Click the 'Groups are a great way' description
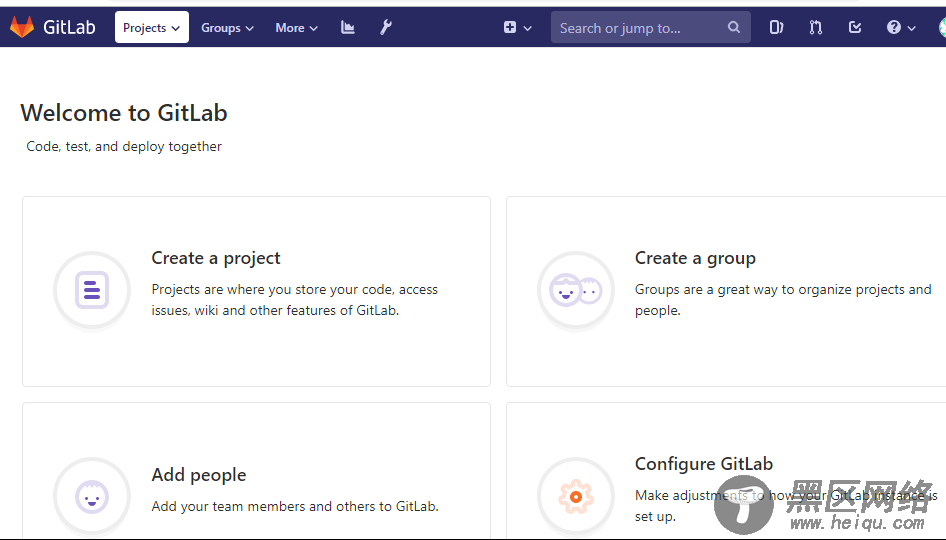 tap(783, 300)
